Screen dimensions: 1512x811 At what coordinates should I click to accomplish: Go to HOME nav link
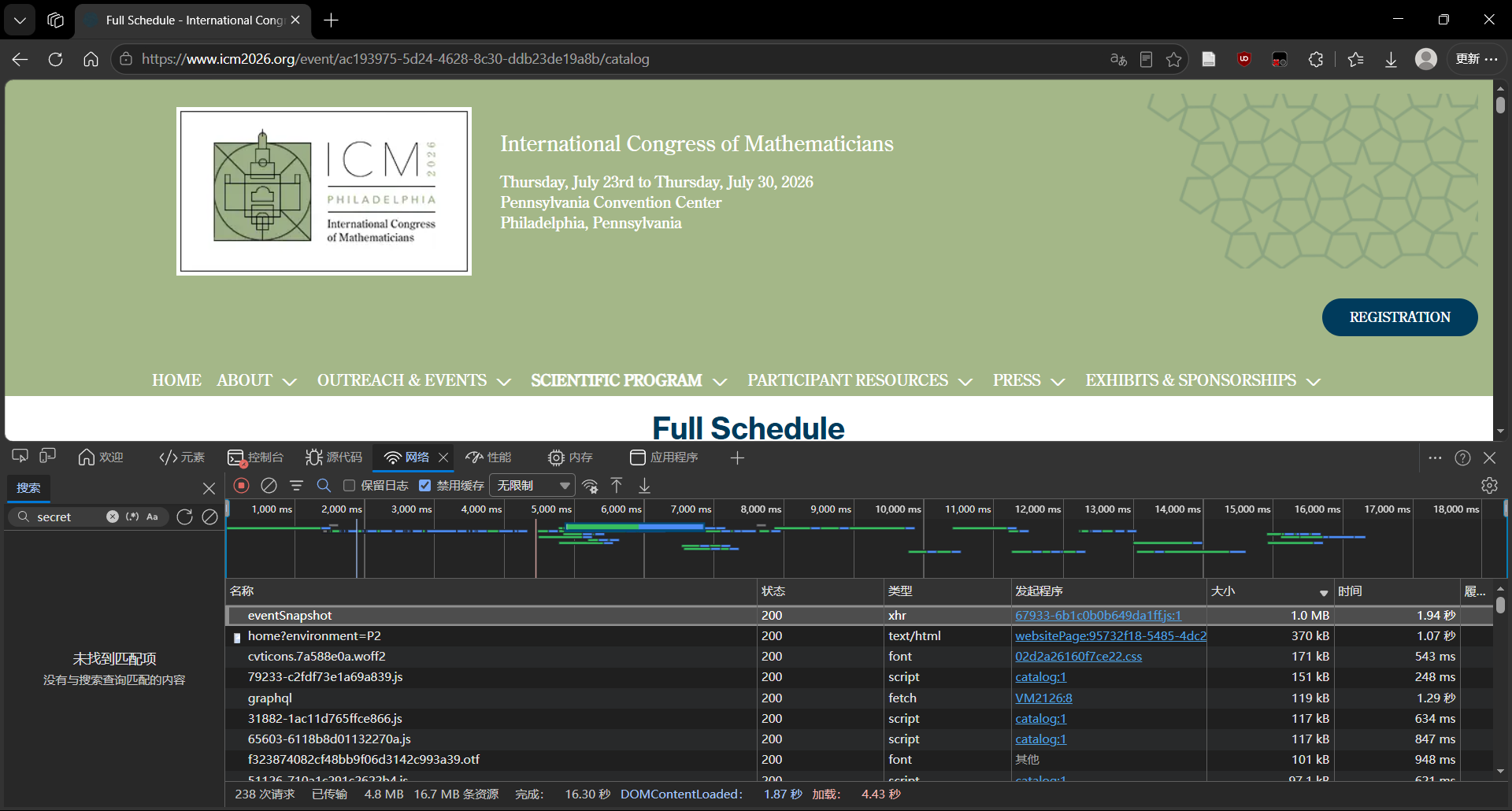coord(176,380)
